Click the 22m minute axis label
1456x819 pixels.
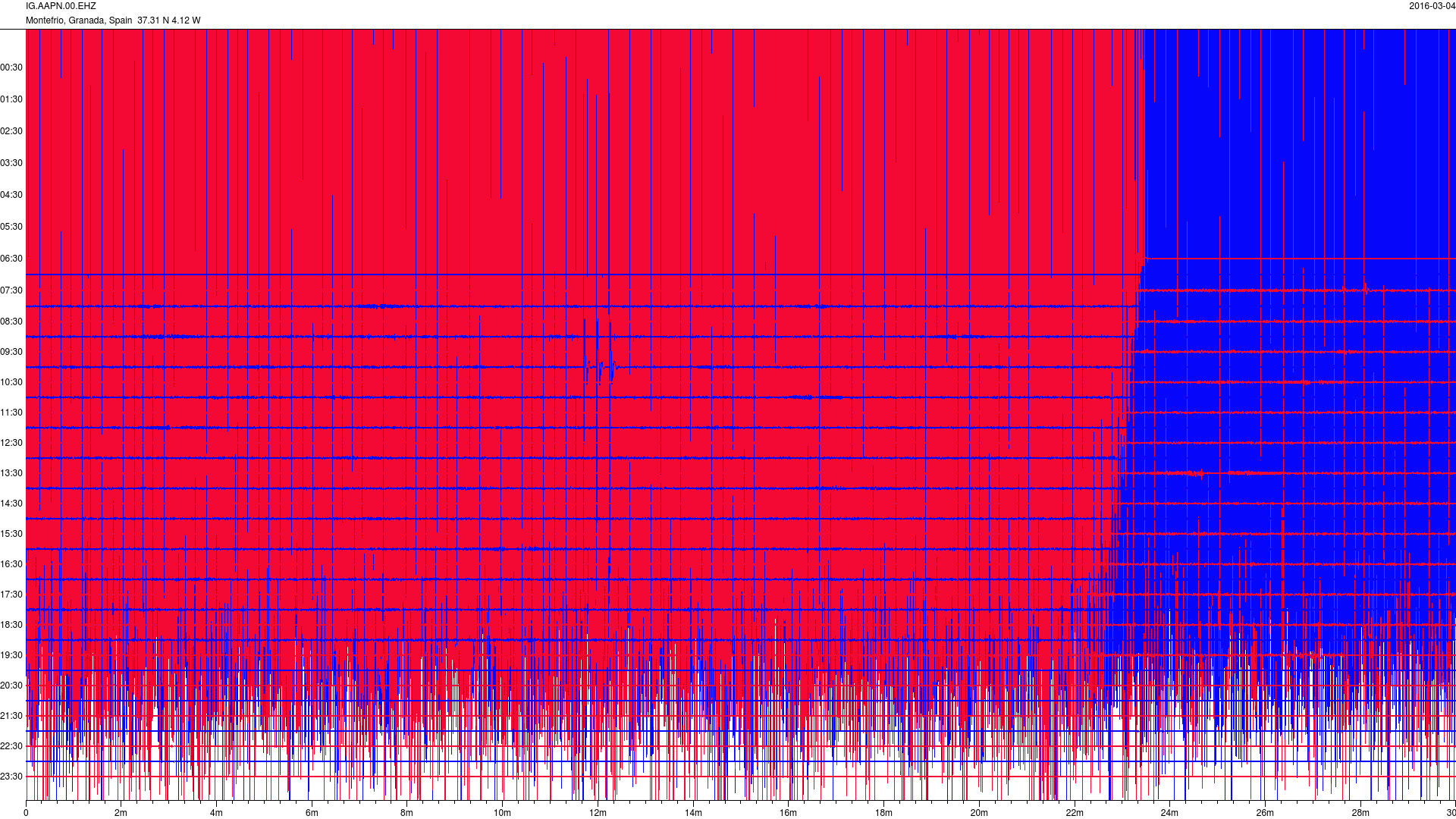point(1075,813)
